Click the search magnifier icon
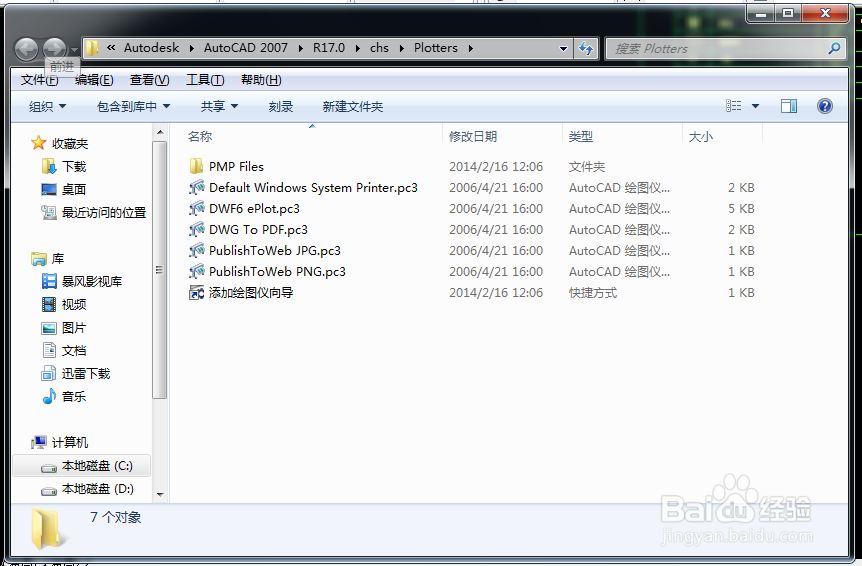862x566 pixels. pos(835,48)
